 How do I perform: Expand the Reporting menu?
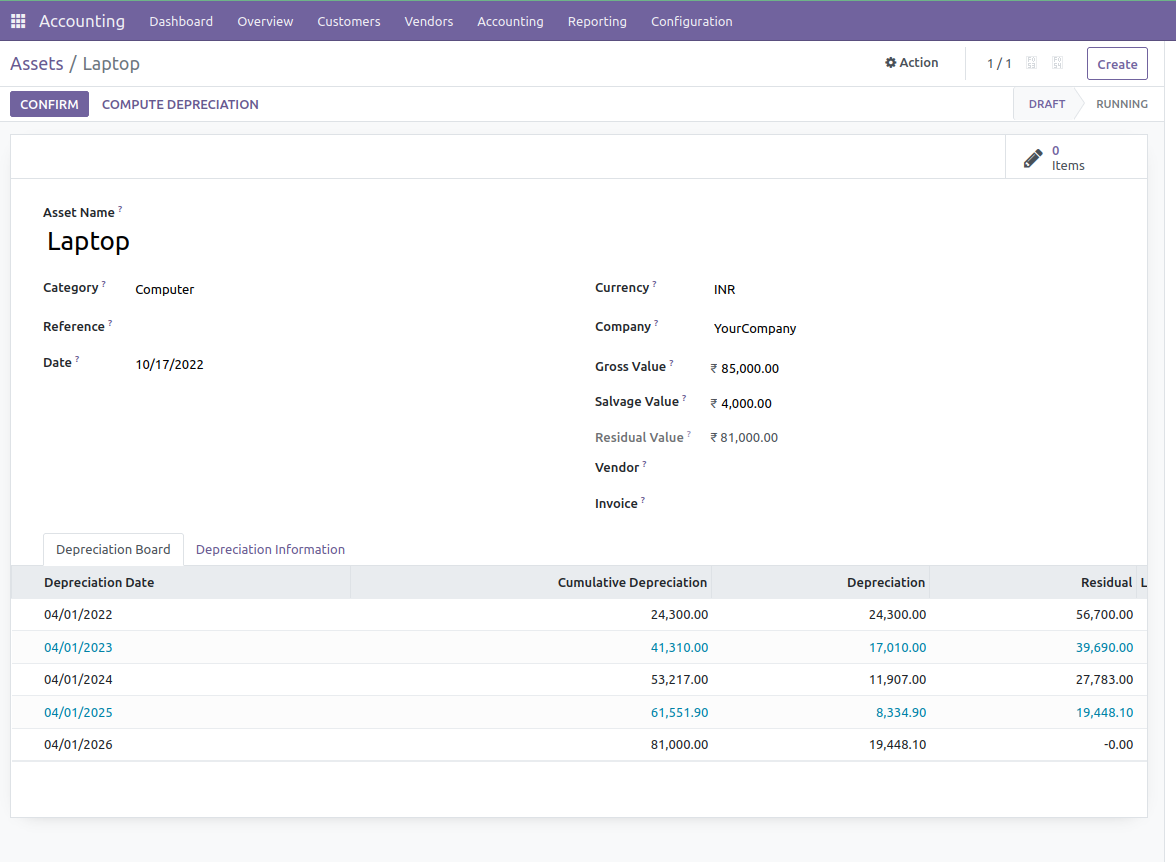click(x=597, y=21)
